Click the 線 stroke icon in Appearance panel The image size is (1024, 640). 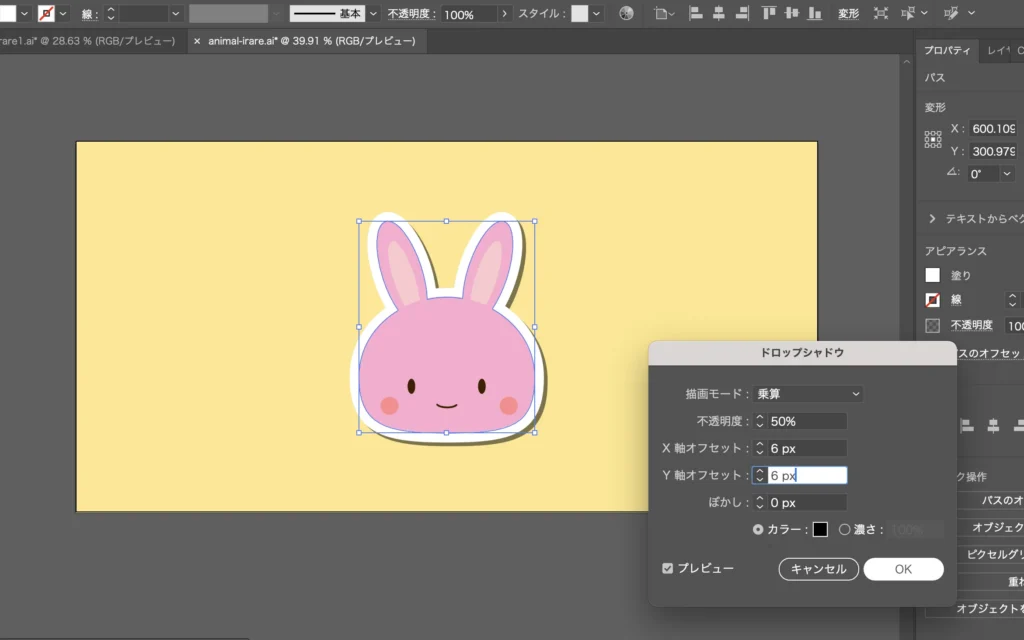click(x=933, y=300)
